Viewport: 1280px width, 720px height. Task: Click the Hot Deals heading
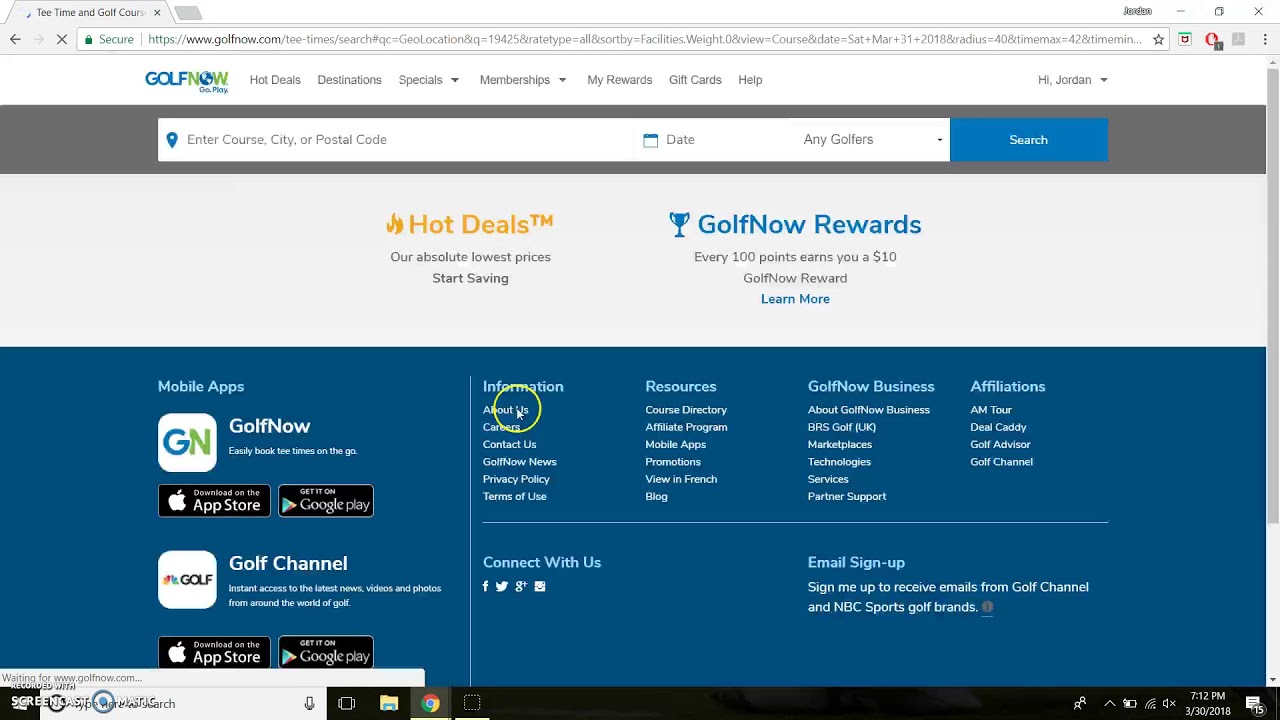470,224
